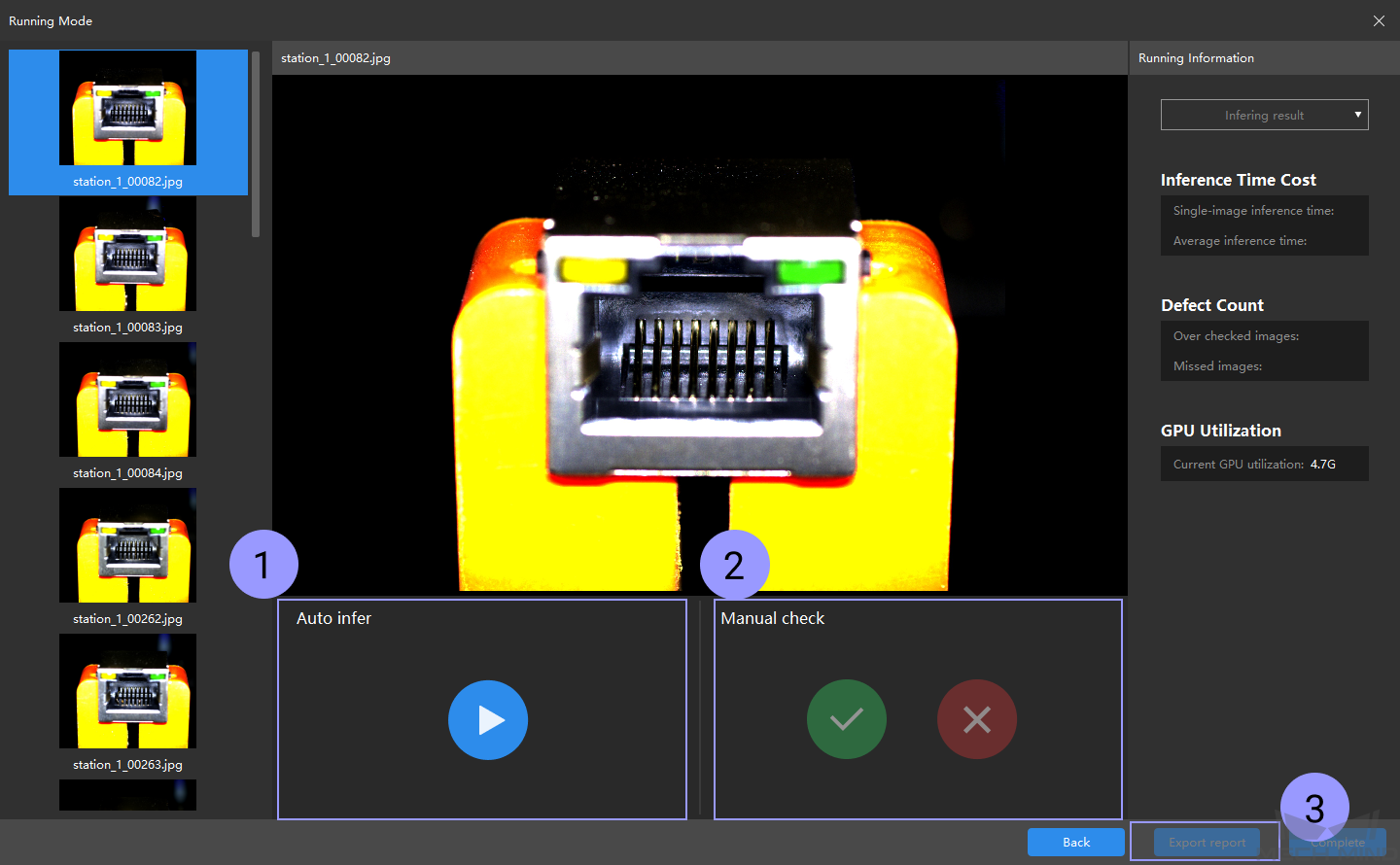Open the Infering result dropdown

pos(1264,115)
